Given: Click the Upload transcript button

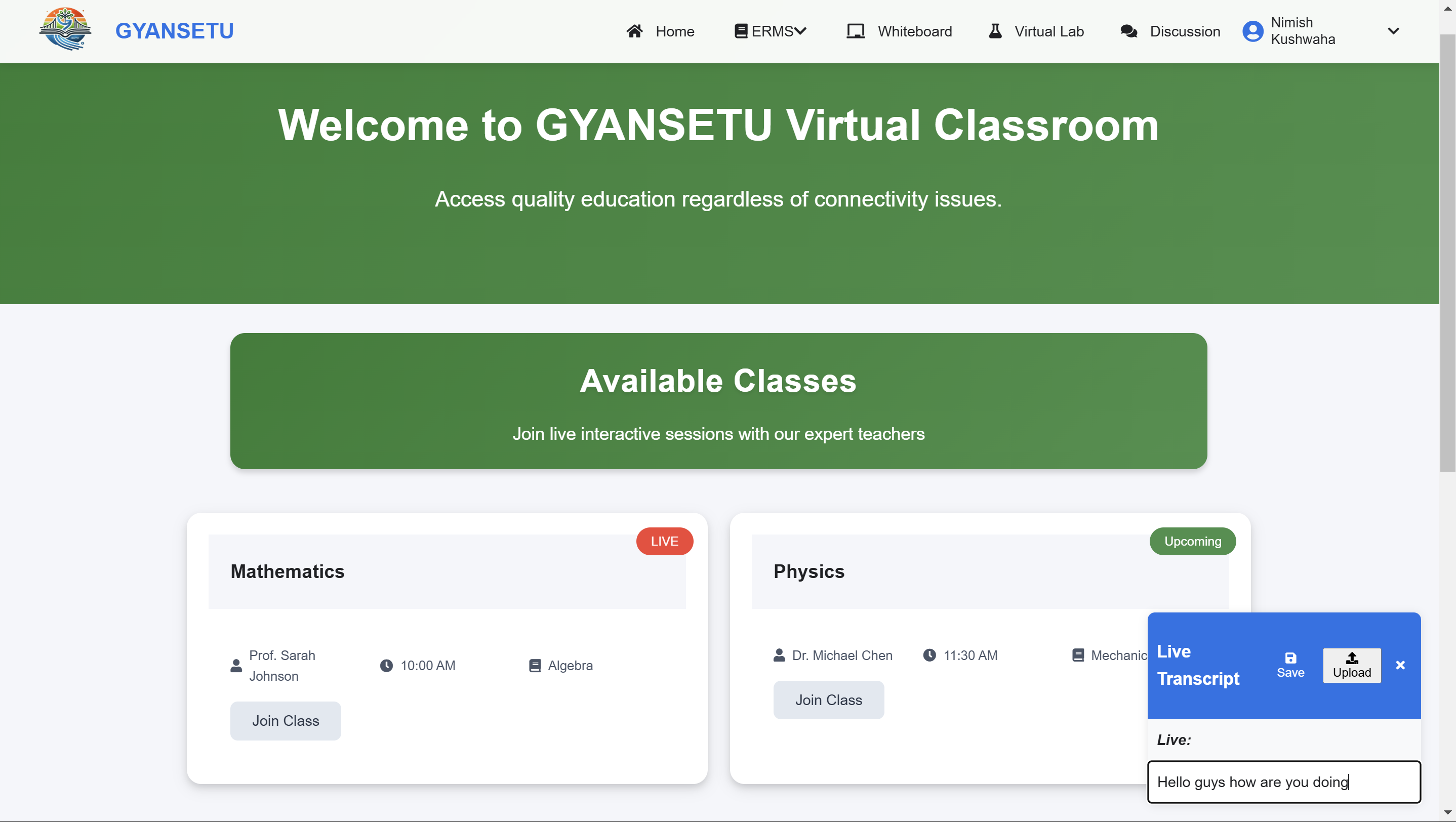Looking at the screenshot, I should [x=1351, y=665].
